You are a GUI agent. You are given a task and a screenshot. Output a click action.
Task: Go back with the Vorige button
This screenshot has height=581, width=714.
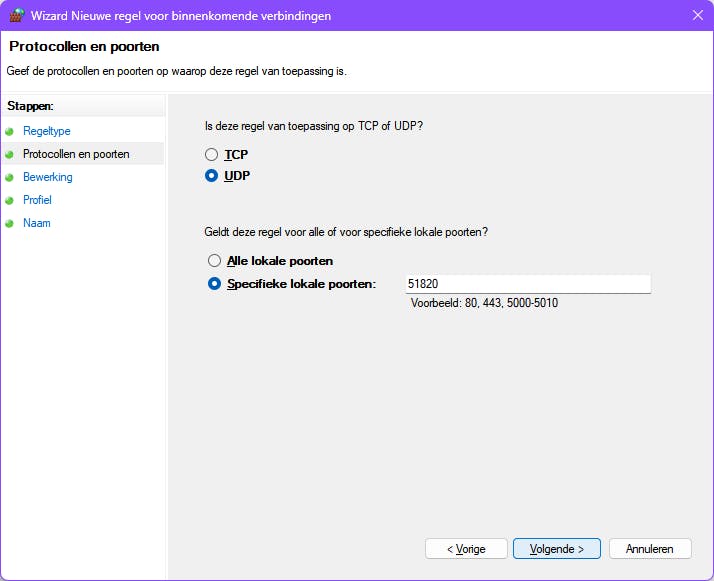(x=466, y=549)
